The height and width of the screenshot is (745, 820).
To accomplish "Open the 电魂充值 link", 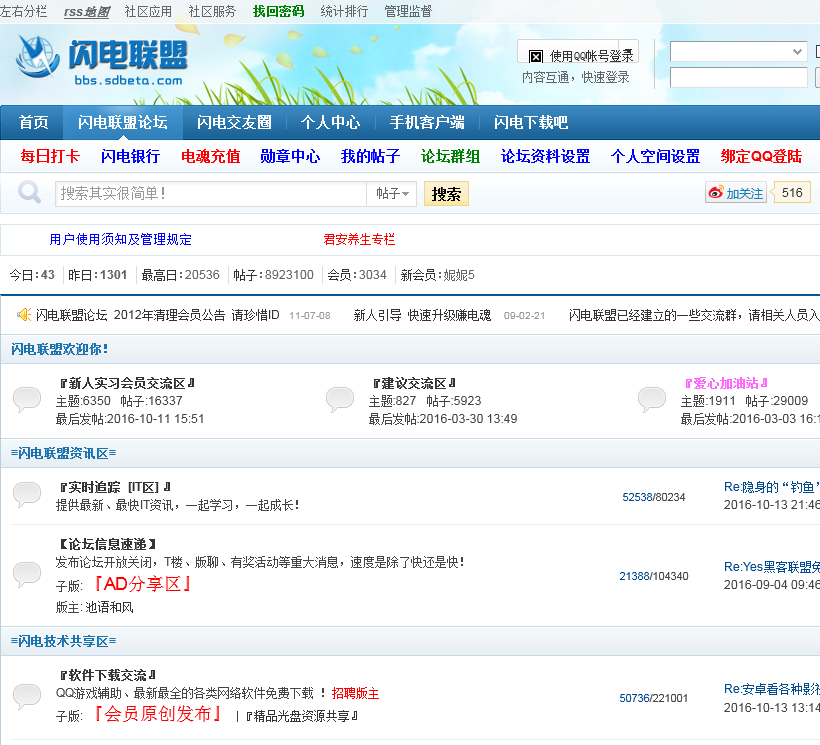I will 210,156.
